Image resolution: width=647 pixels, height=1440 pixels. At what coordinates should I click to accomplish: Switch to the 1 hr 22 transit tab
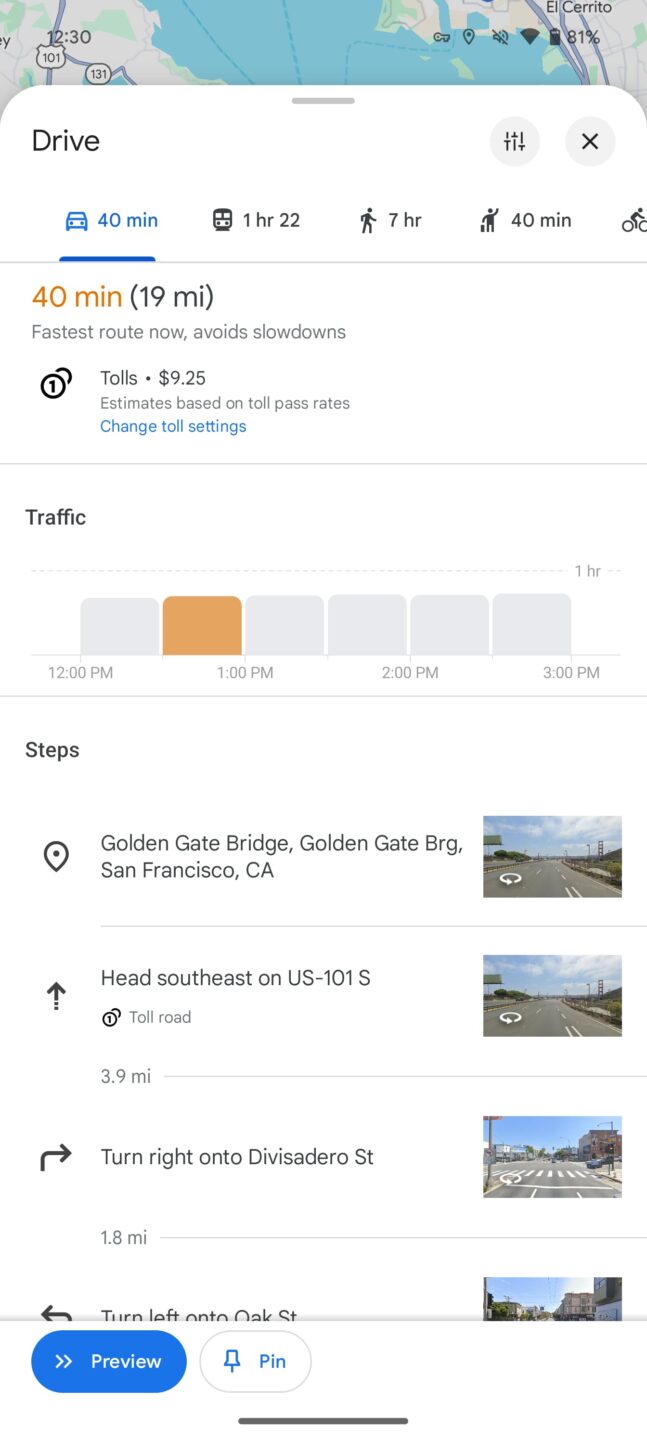[255, 219]
